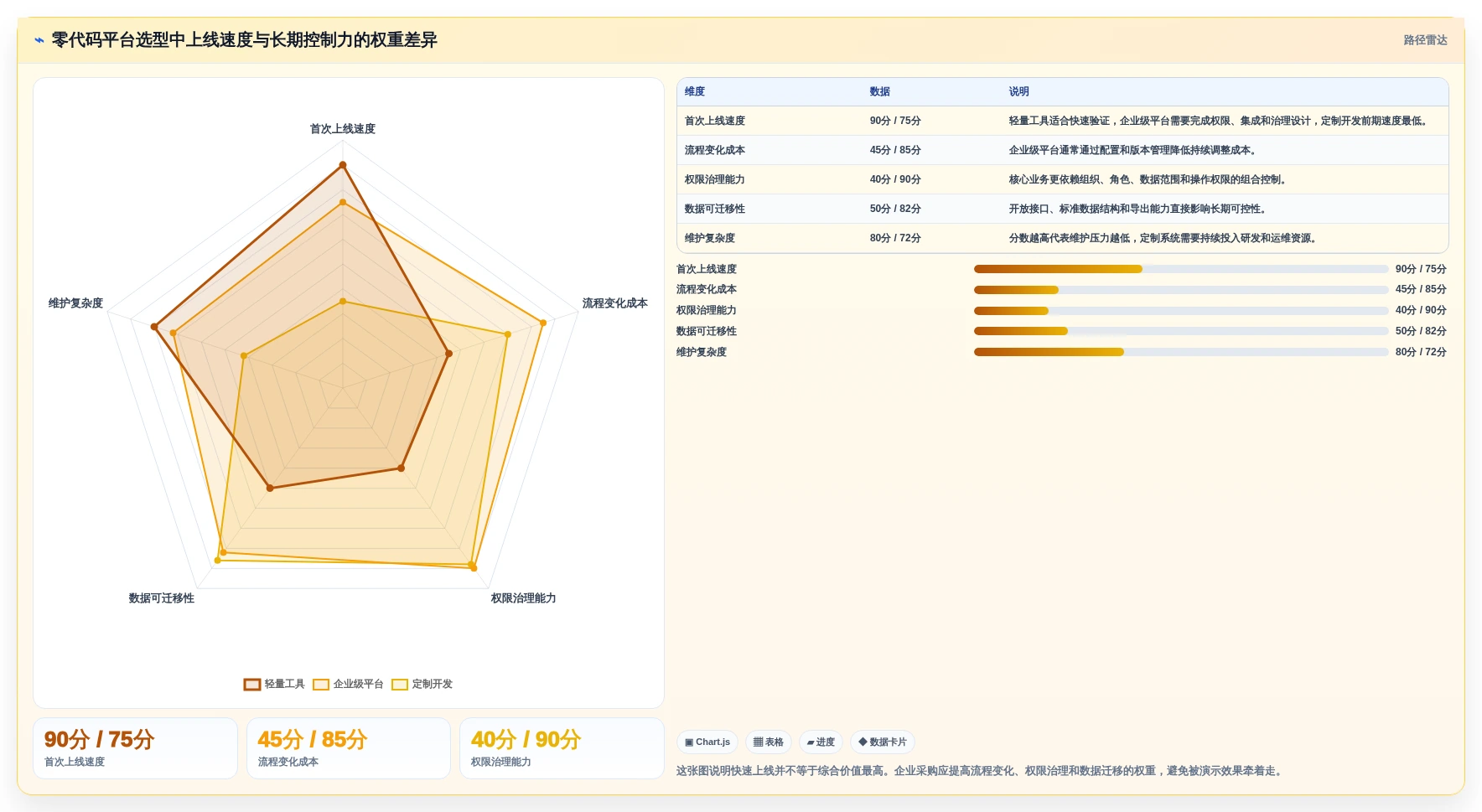Select the Chart.js tag chip

point(707,742)
